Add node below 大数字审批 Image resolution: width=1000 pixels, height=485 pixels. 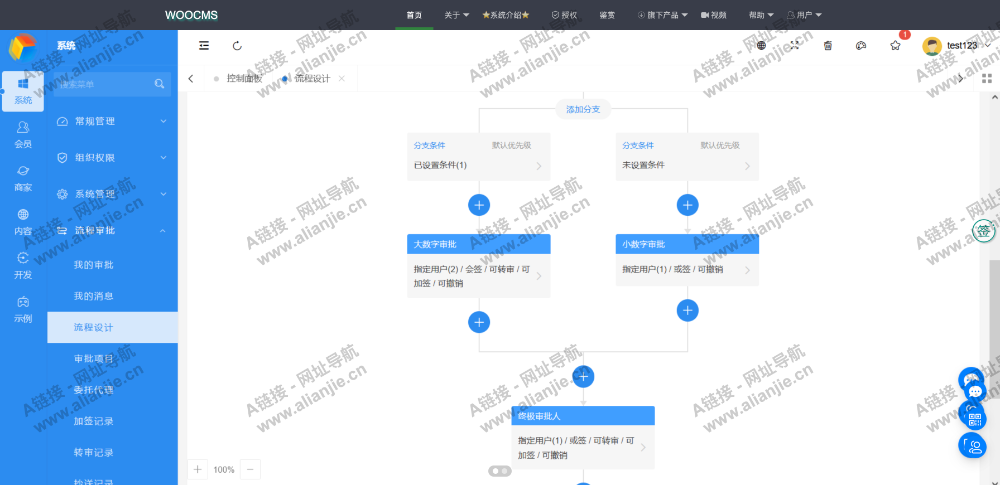click(x=479, y=322)
